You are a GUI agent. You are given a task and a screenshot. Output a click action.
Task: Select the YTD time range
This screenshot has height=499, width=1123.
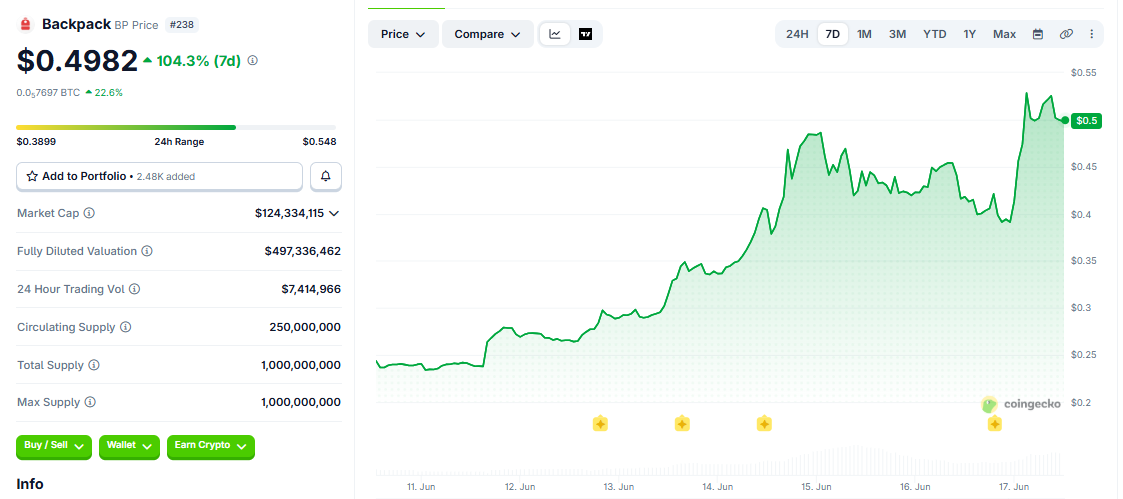point(935,34)
